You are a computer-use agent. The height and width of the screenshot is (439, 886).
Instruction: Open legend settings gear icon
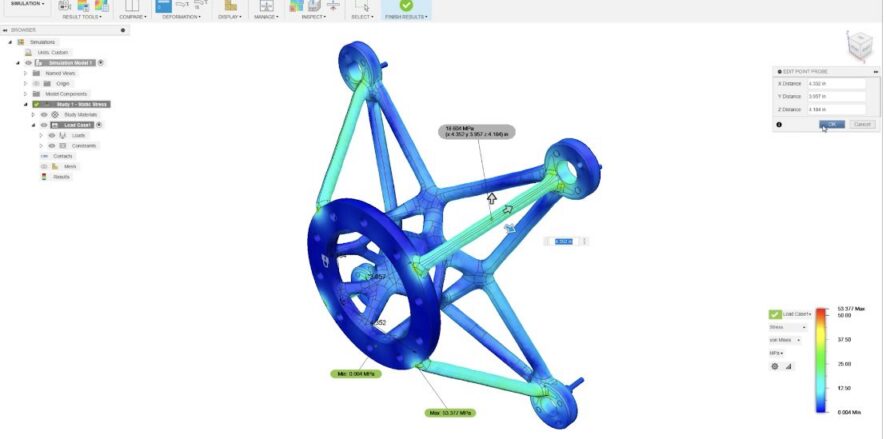pos(775,366)
